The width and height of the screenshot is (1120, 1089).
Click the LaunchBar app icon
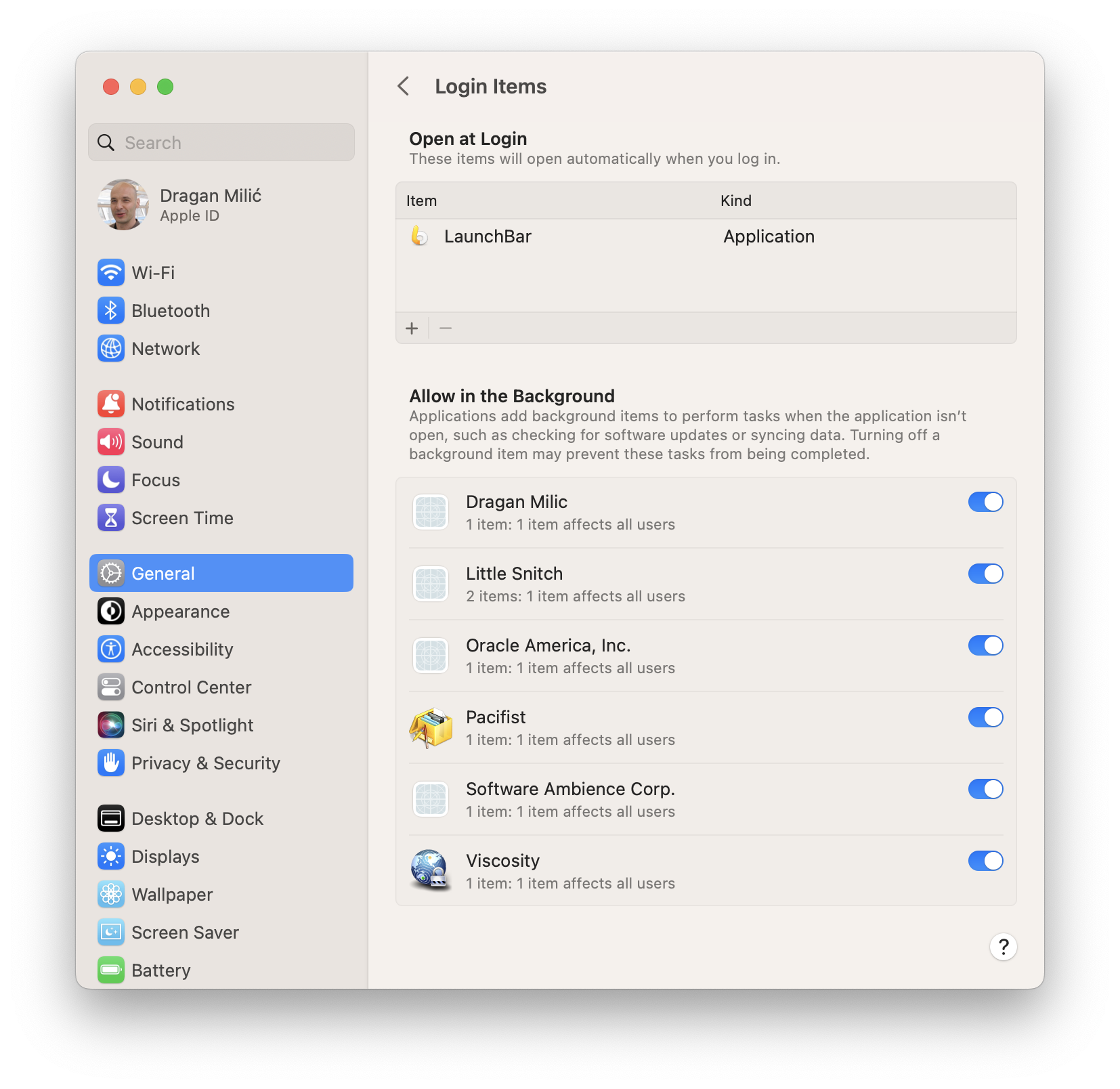click(x=420, y=236)
